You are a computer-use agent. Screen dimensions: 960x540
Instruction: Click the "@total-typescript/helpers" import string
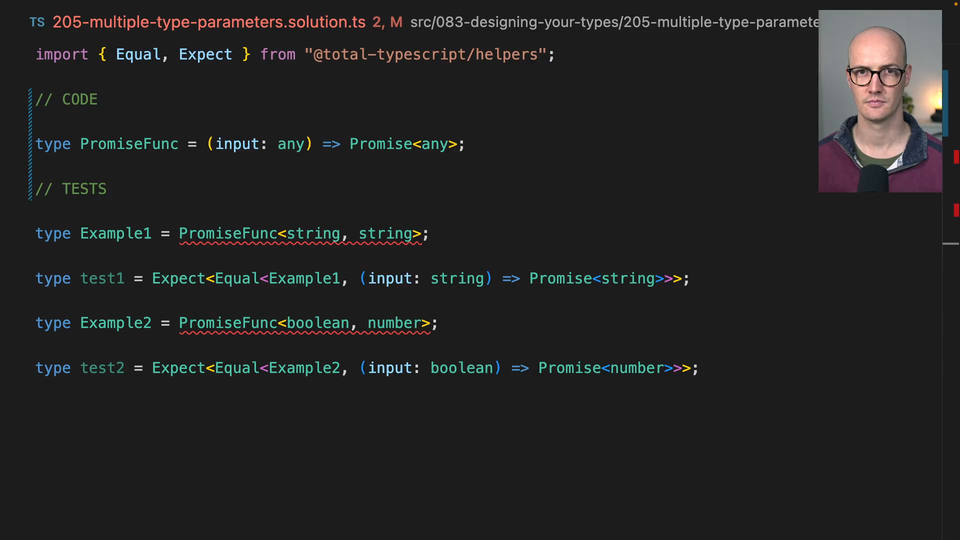(x=425, y=55)
